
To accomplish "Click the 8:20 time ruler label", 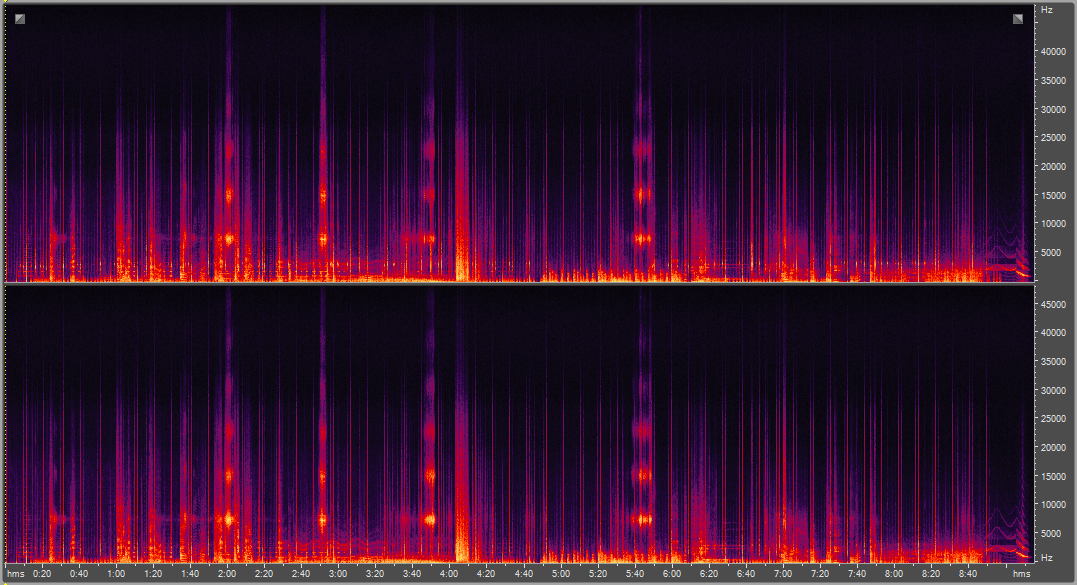I will [931, 574].
